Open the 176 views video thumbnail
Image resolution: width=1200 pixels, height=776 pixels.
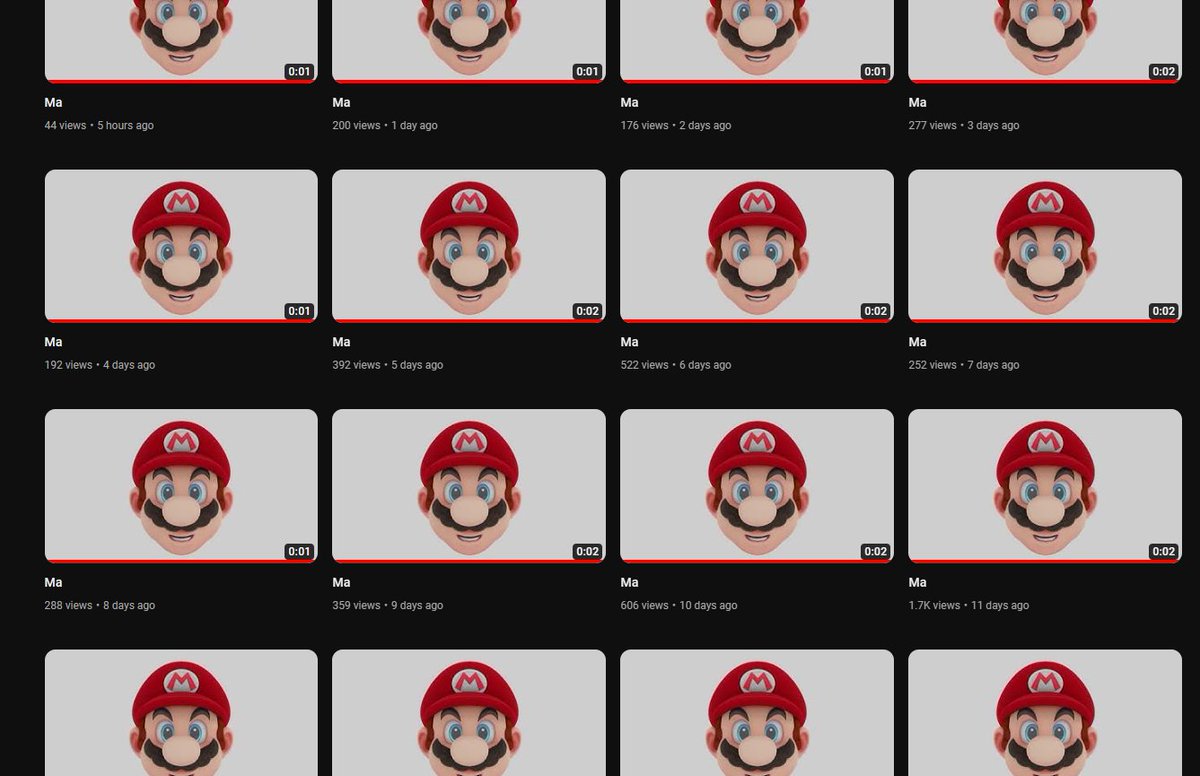tap(756, 40)
